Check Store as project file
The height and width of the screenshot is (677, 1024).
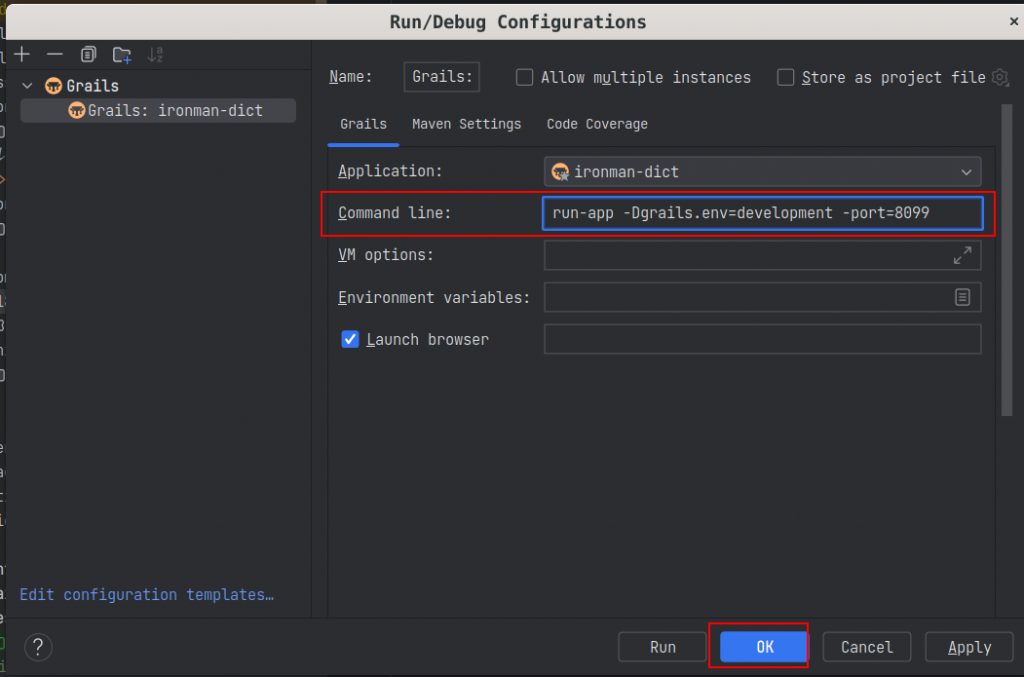[x=786, y=77]
